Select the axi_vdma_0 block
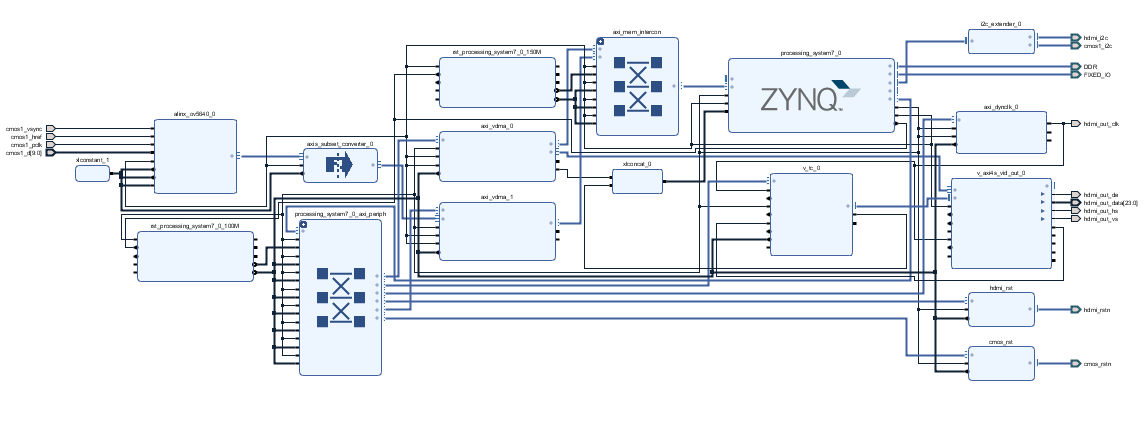The width and height of the screenshot is (1146, 434). point(497,156)
